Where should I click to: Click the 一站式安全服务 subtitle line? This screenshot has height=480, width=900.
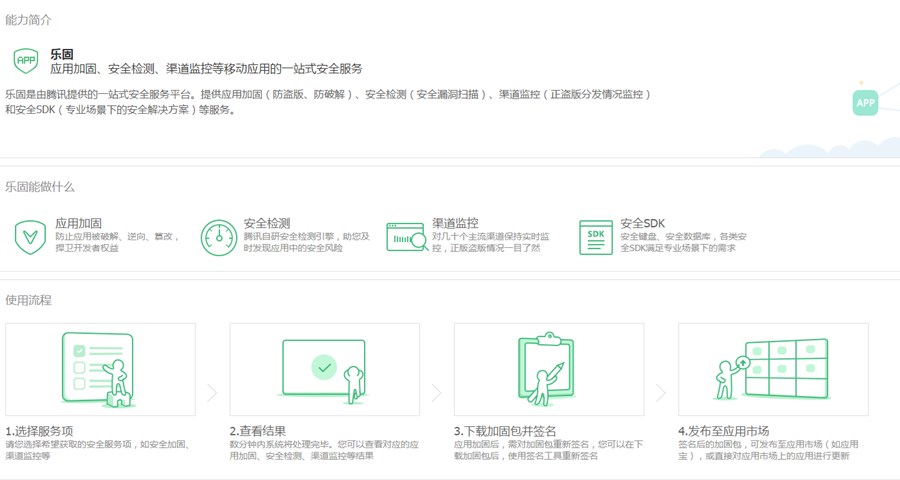point(206,69)
